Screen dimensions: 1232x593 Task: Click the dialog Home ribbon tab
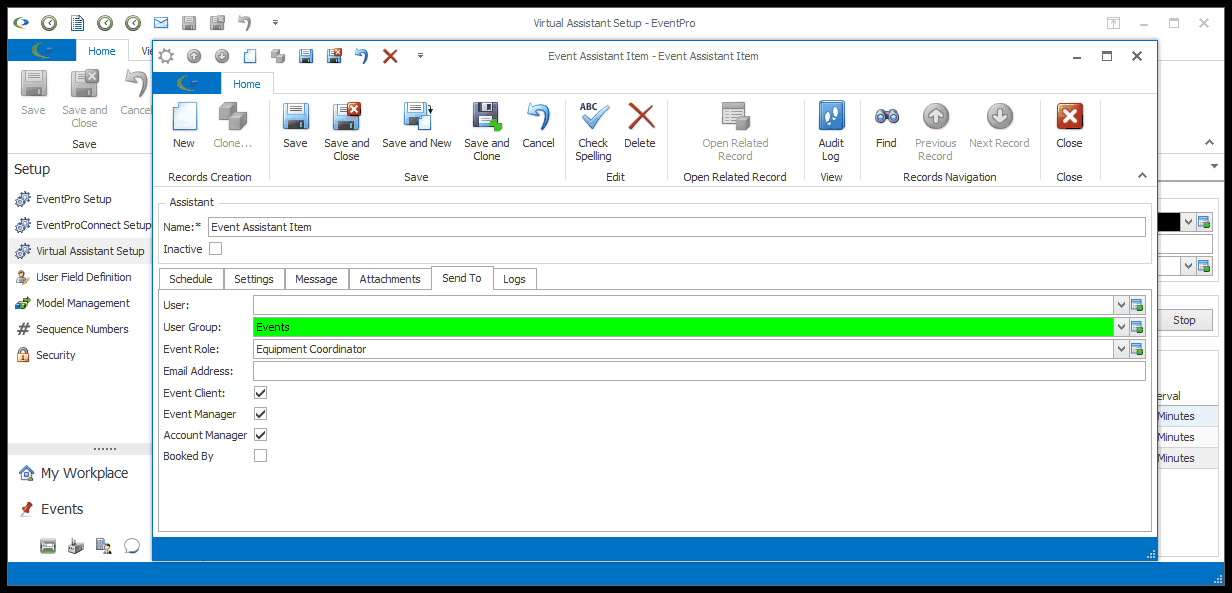click(x=247, y=84)
